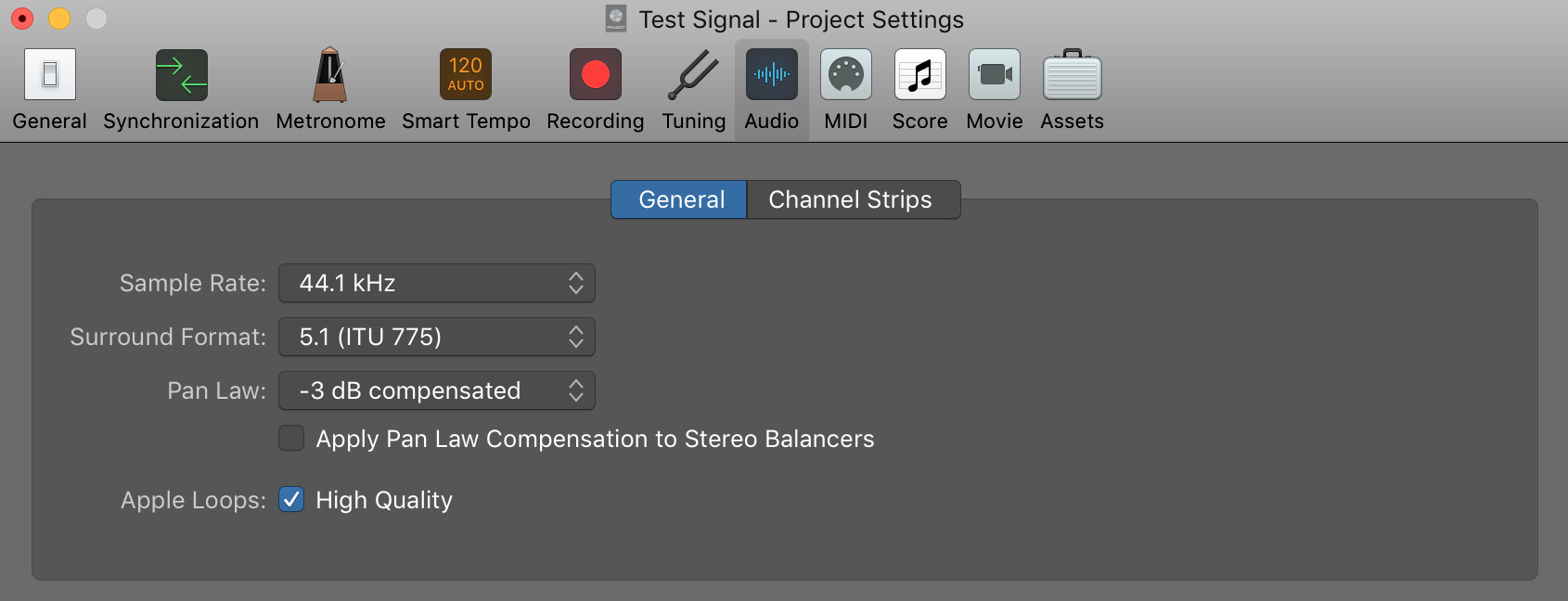Open the Pan Law dropdown

pyautogui.click(x=436, y=390)
